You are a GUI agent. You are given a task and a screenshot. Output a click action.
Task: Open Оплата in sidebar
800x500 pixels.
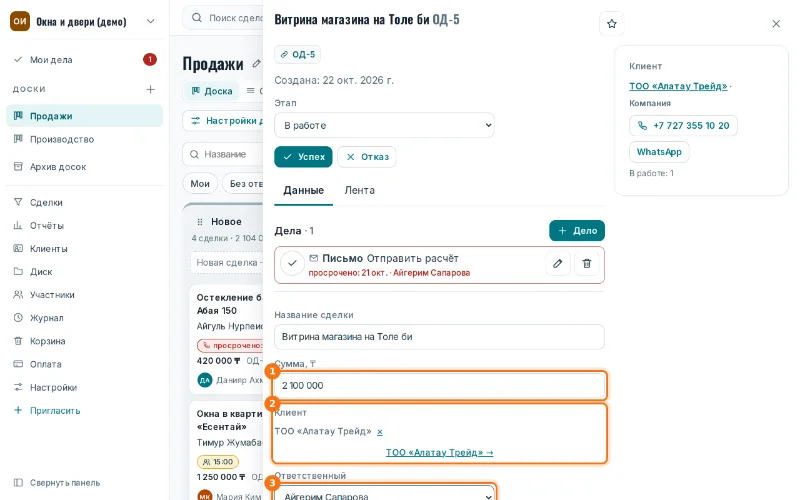tap(84, 364)
